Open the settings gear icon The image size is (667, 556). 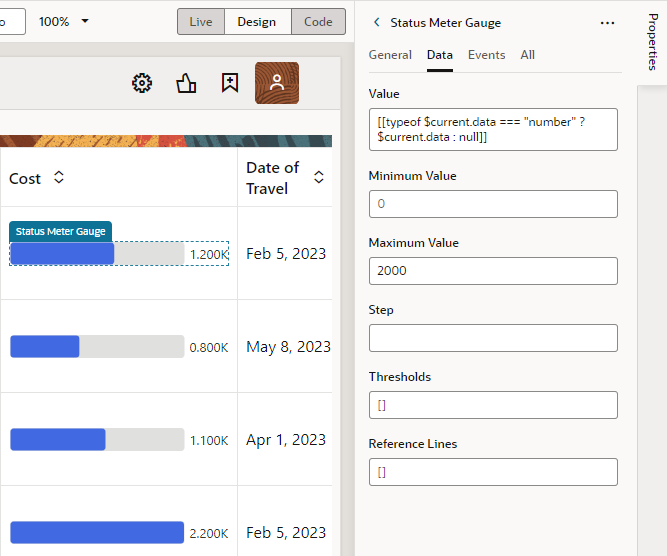pos(142,83)
